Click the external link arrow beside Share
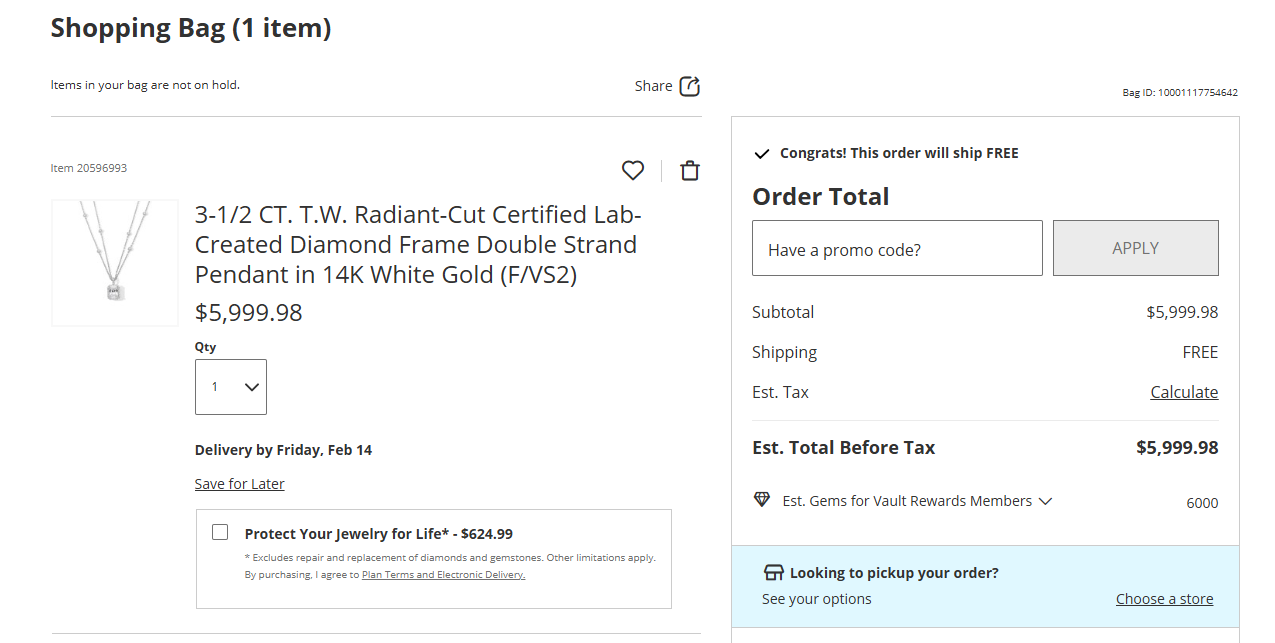 pyautogui.click(x=692, y=86)
